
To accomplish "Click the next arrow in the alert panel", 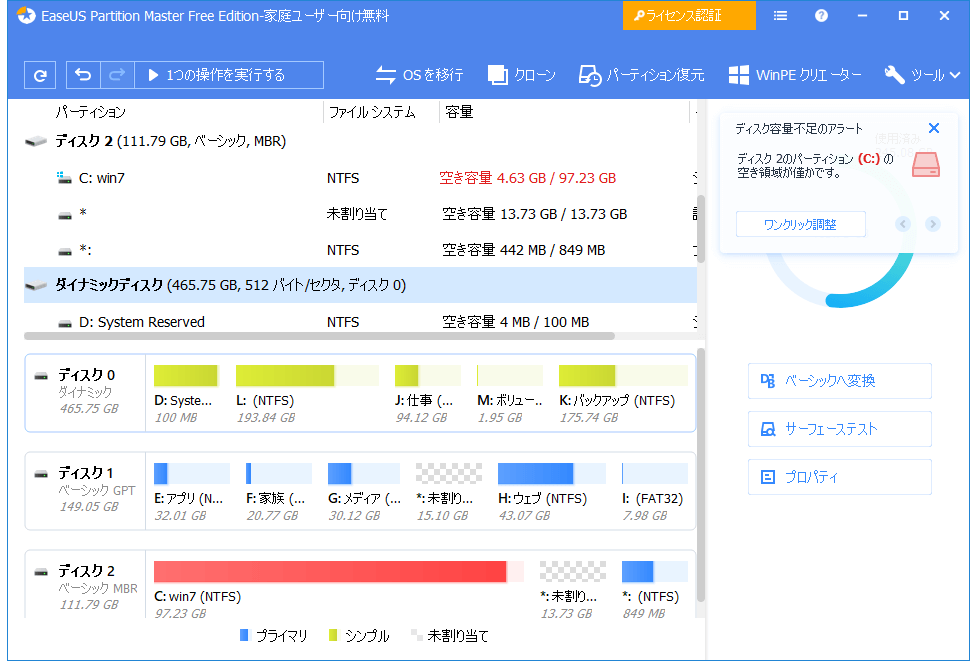I will [931, 224].
